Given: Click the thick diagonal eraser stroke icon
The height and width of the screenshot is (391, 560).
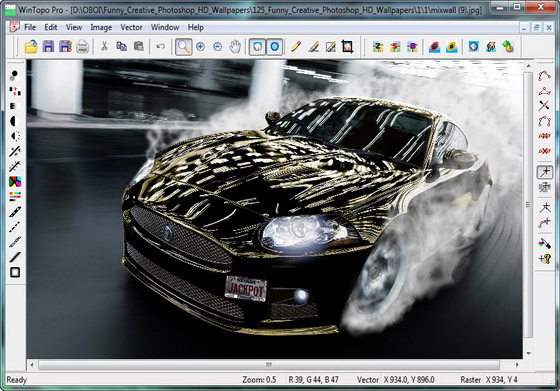Looking at the screenshot, I should pos(15,212).
